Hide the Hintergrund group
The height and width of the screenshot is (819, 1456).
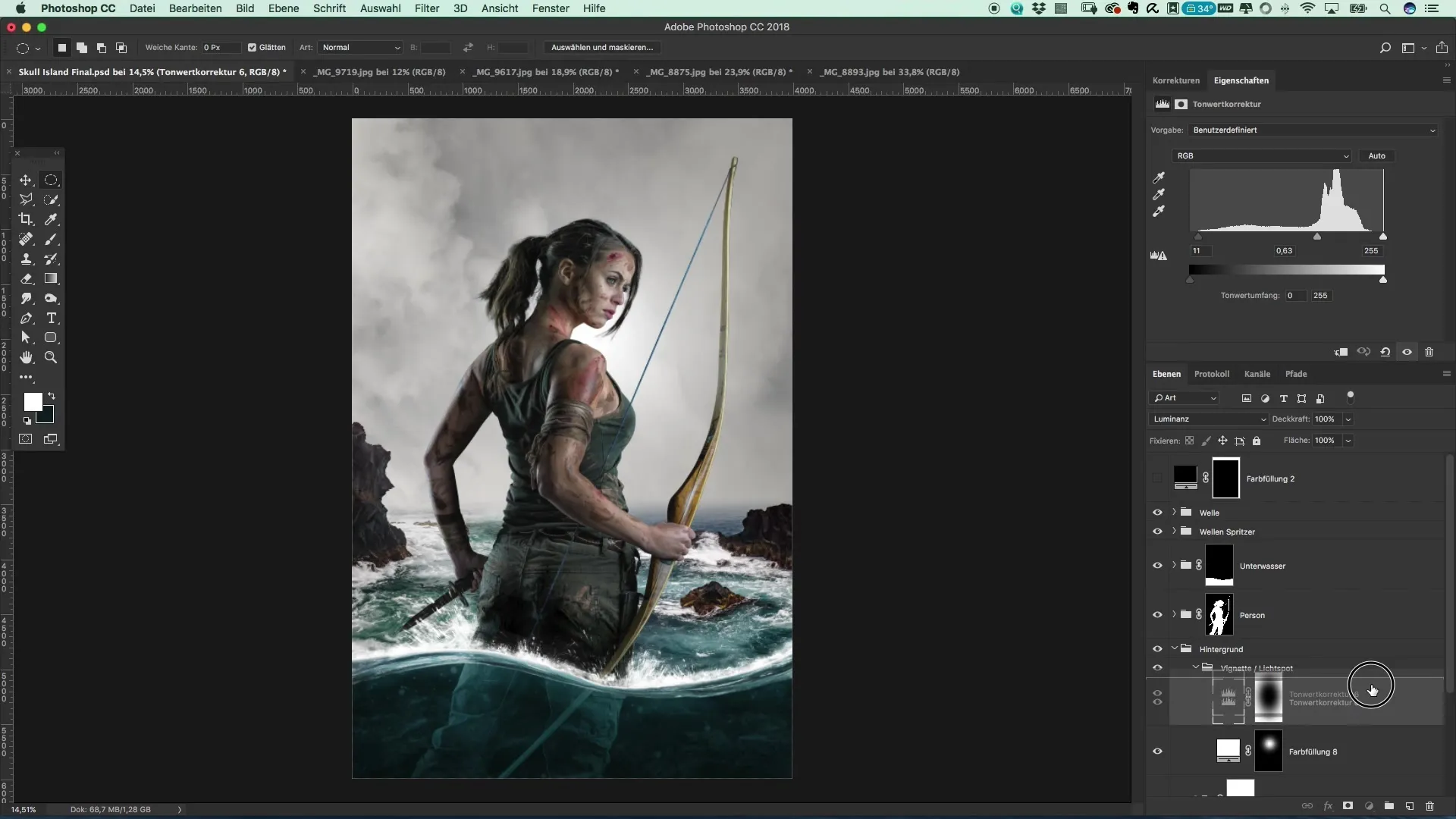(x=1157, y=649)
